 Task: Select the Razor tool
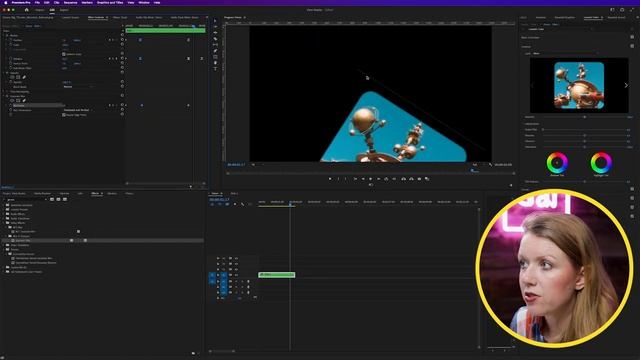point(216,39)
